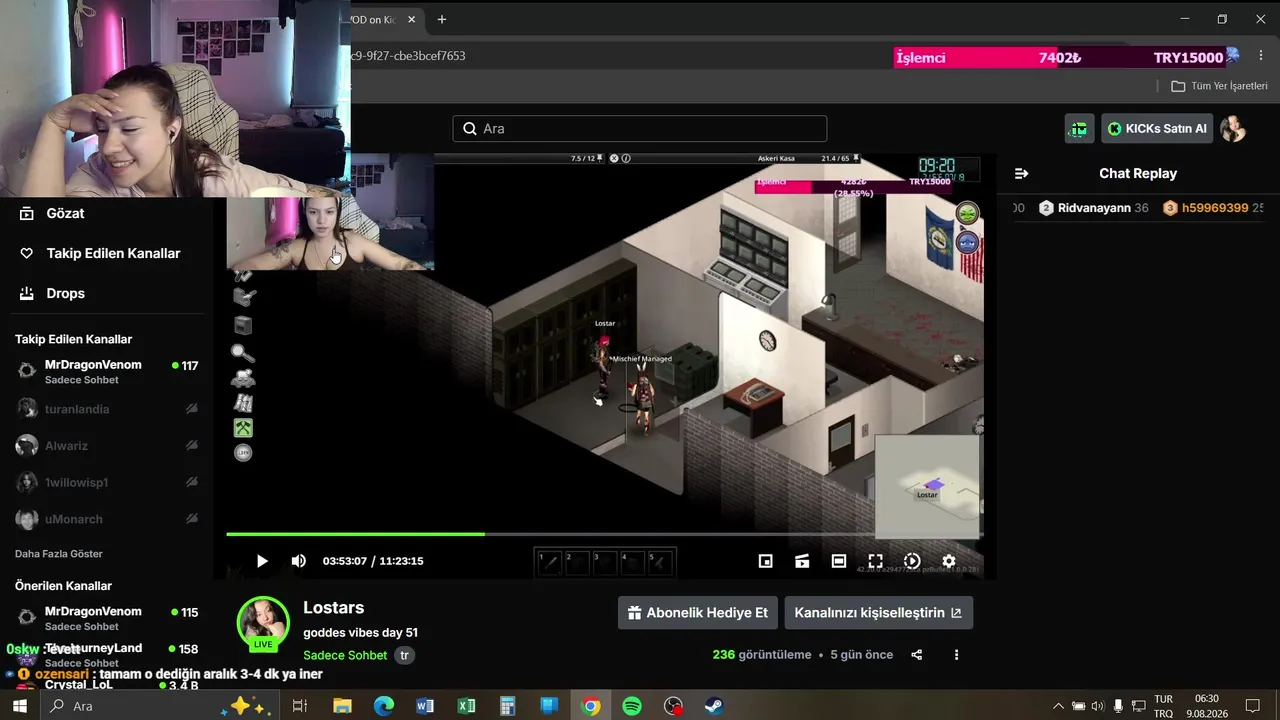Switch the TUR TRQ keyboard layout
This screenshot has width=1280, height=720.
coord(1163,706)
